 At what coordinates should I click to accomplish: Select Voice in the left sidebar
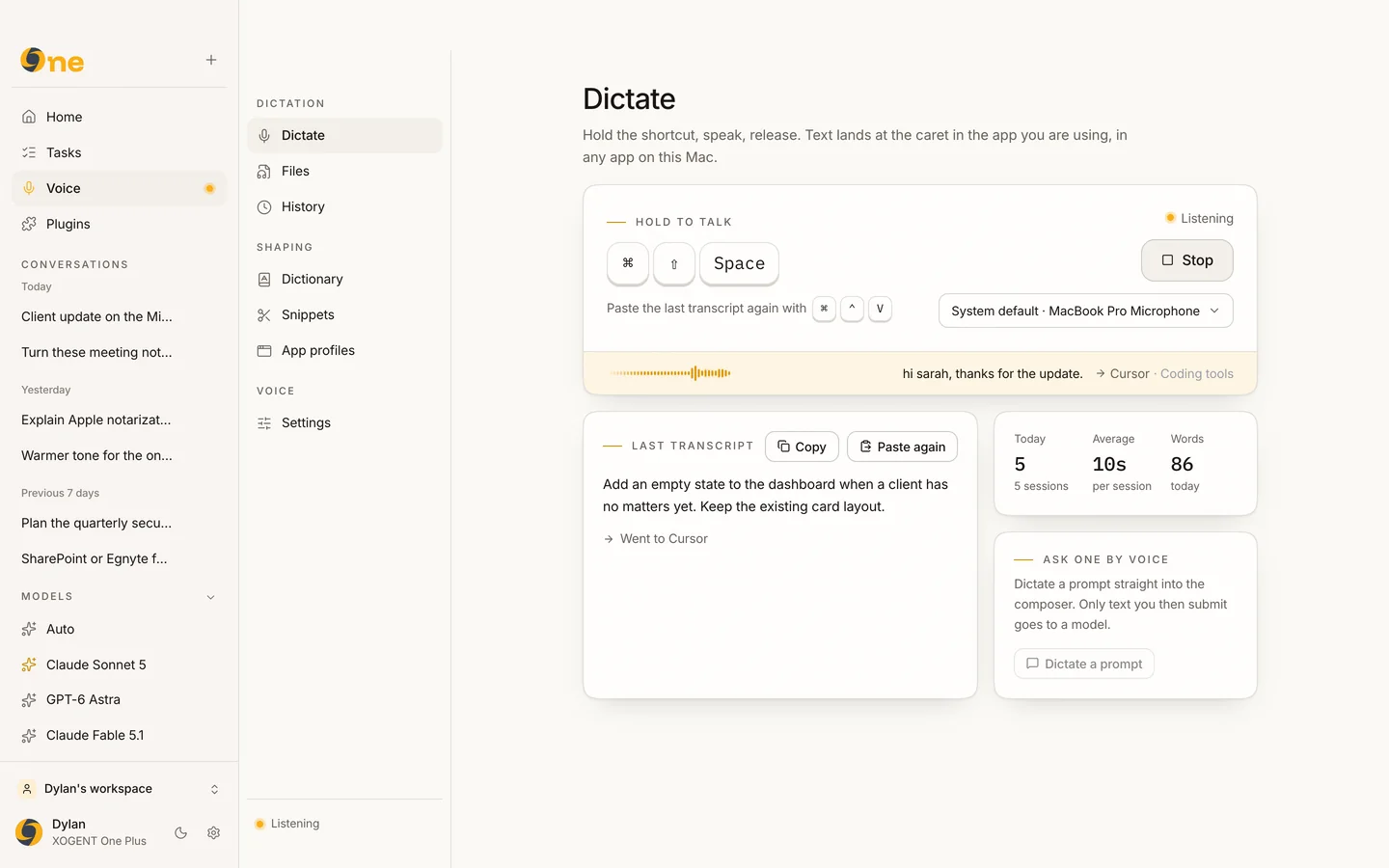[120, 188]
